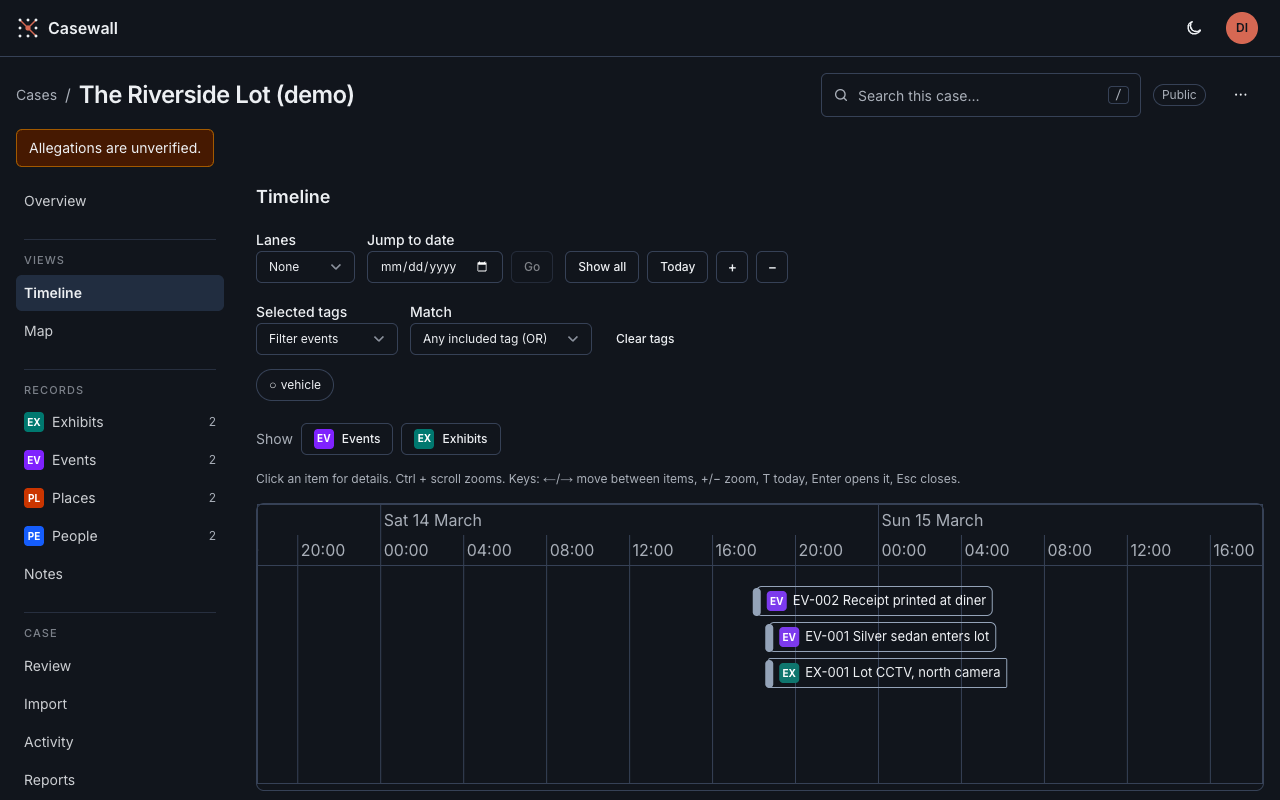
Task: Click the EV badge on EV-002 timeline item
Action: pos(777,601)
